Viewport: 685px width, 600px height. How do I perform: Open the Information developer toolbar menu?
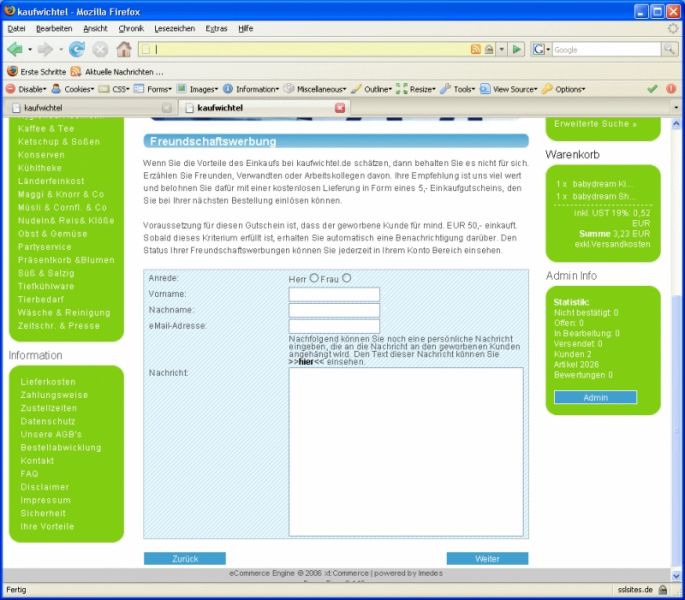click(x=251, y=89)
